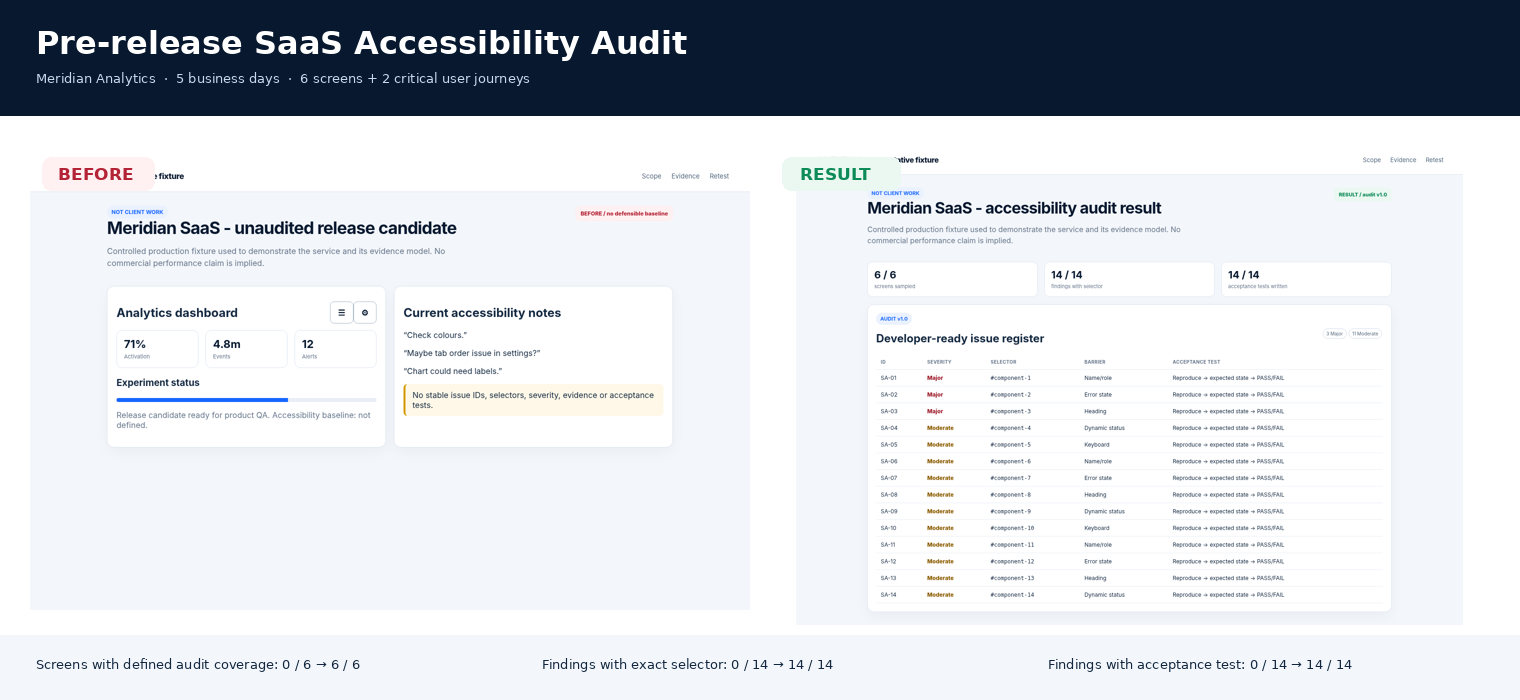Click '14 / 14 findings with selector' card
This screenshot has height=700, width=1520.
point(1129,280)
